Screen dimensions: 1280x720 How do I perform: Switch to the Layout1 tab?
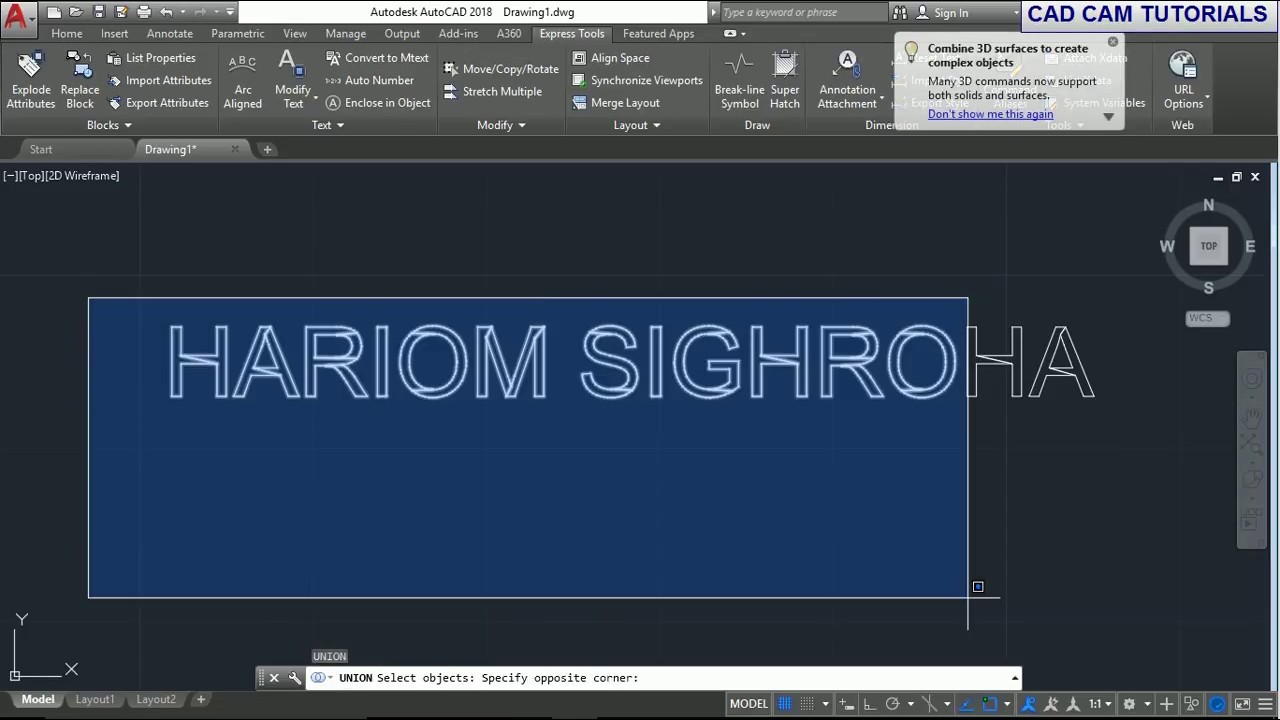click(95, 700)
